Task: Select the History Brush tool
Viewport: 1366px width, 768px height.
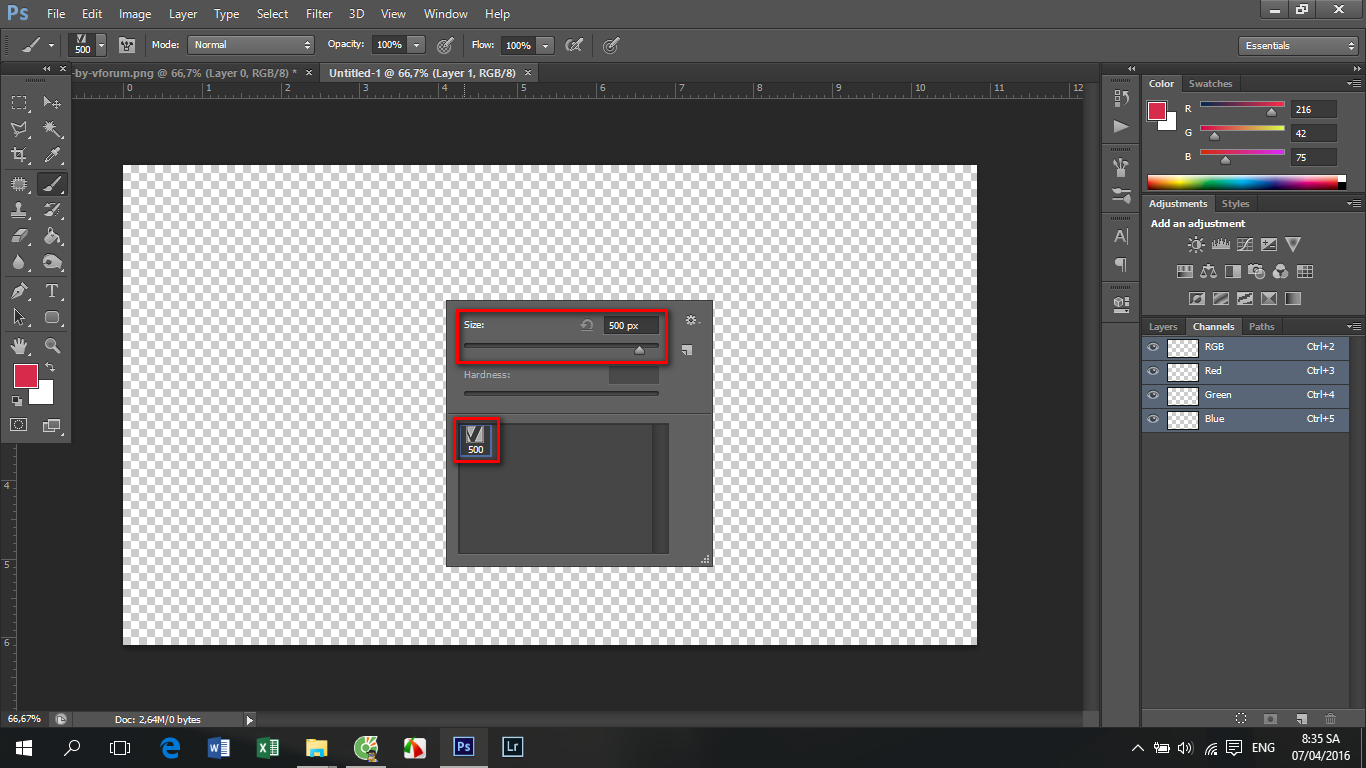Action: pyautogui.click(x=52, y=210)
